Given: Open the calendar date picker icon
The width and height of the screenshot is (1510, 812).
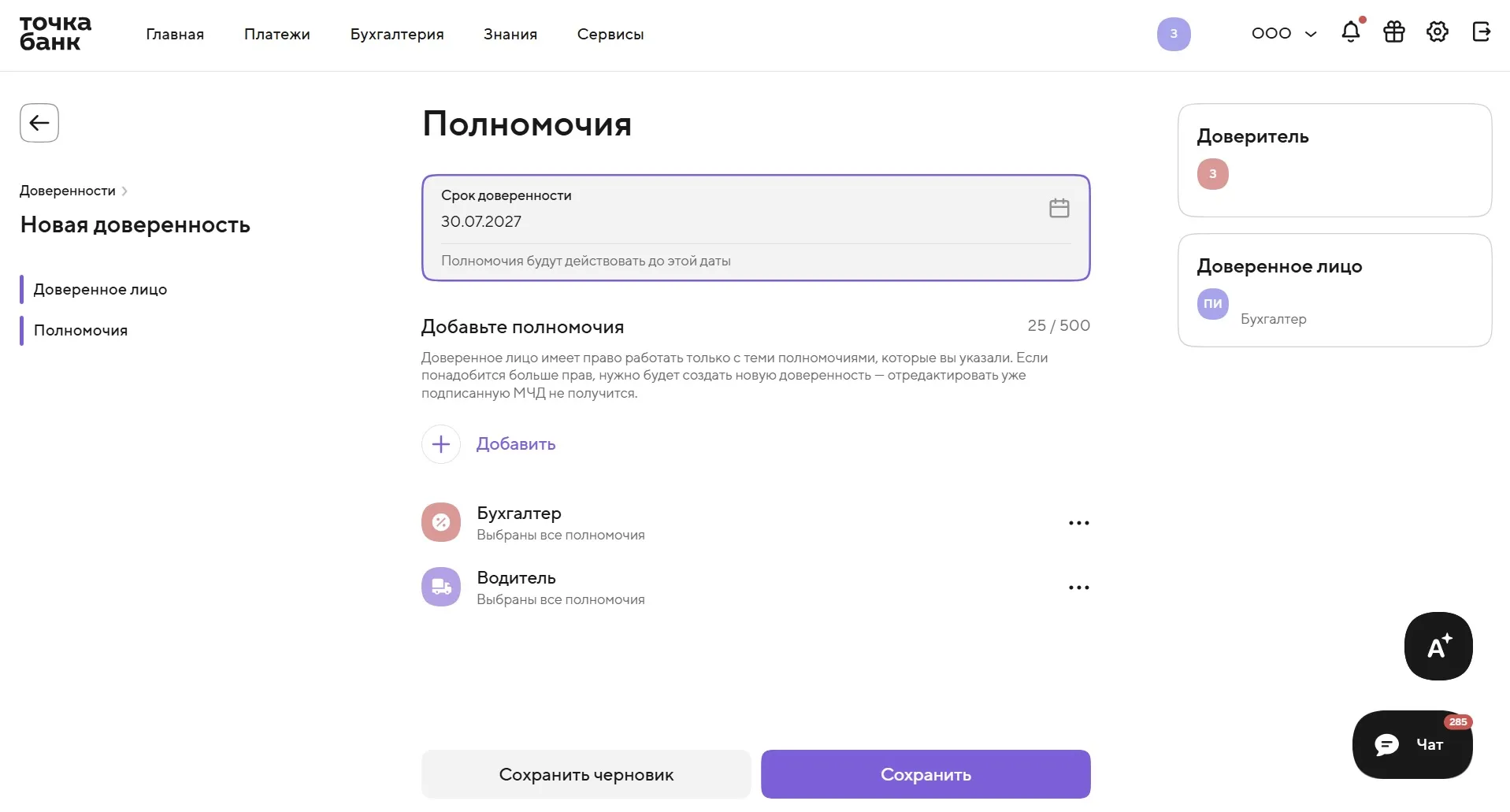Looking at the screenshot, I should [1059, 208].
